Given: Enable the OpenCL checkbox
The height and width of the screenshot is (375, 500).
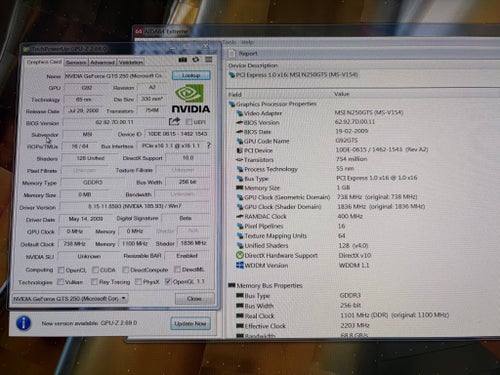Looking at the screenshot, I should [x=61, y=270].
